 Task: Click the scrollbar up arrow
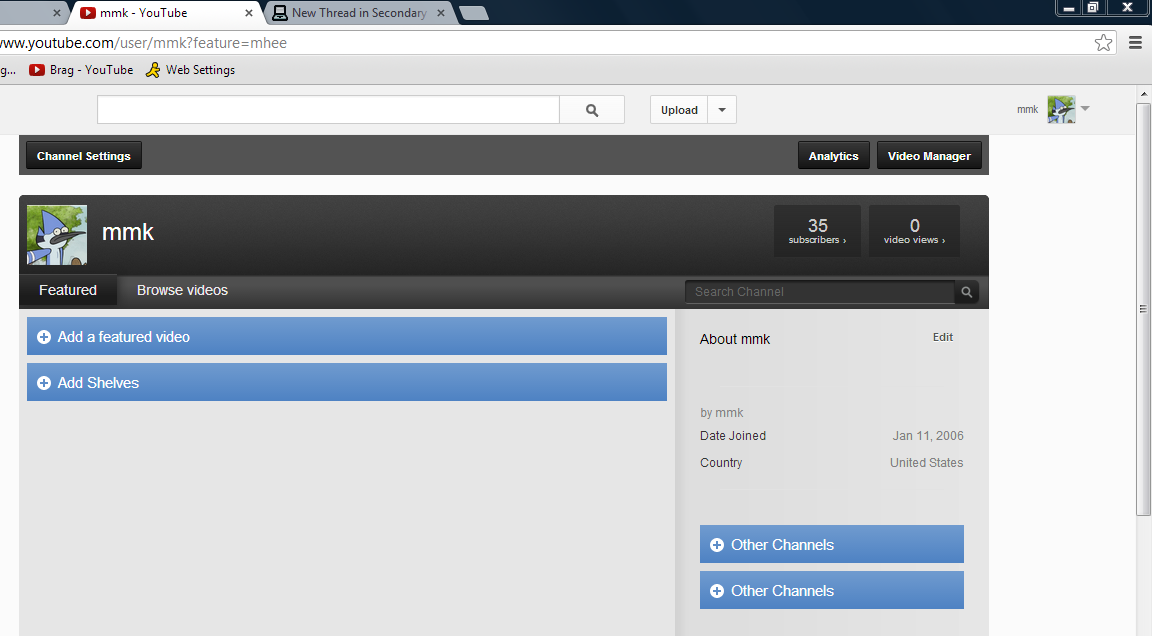coord(1143,94)
